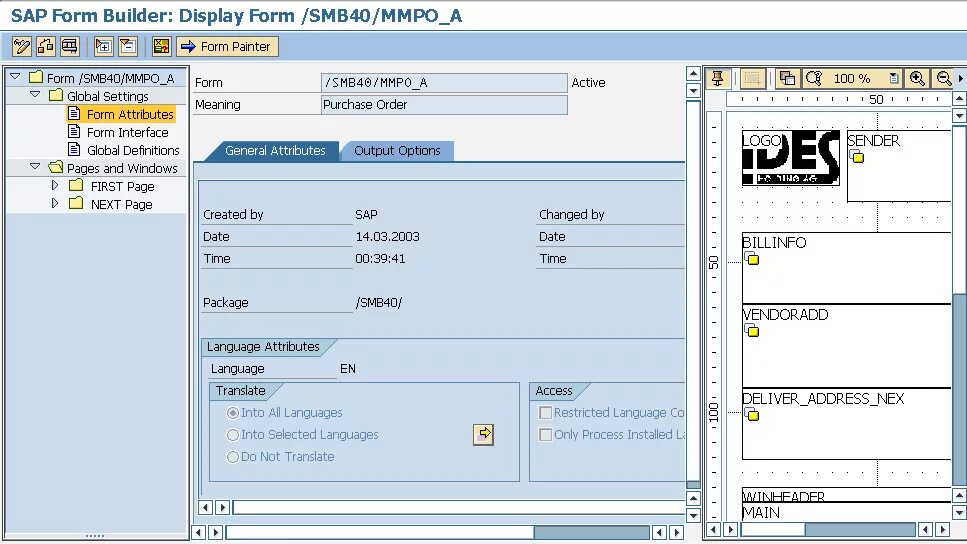Click the left arrow of the inner attributes scrollbar
Image resolution: width=967 pixels, height=544 pixels.
point(205,508)
